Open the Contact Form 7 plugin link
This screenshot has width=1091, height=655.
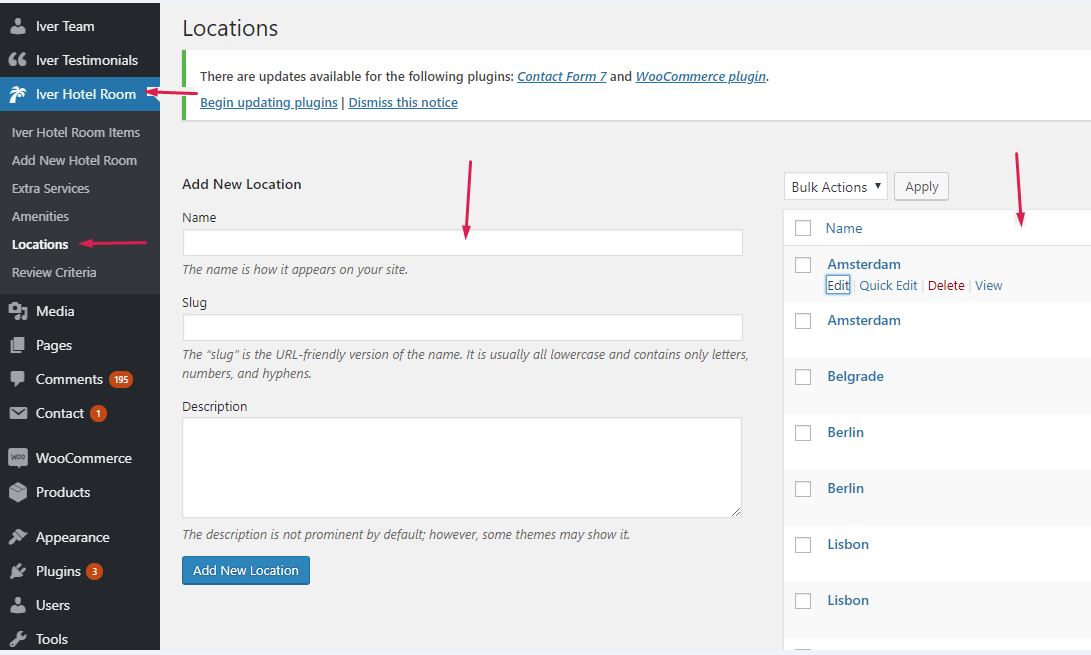562,77
